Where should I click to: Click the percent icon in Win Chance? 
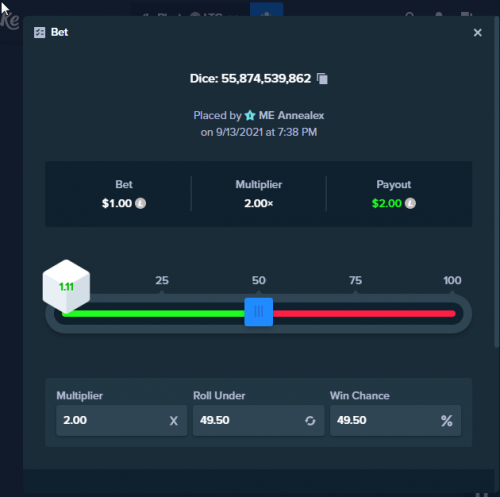coord(447,421)
